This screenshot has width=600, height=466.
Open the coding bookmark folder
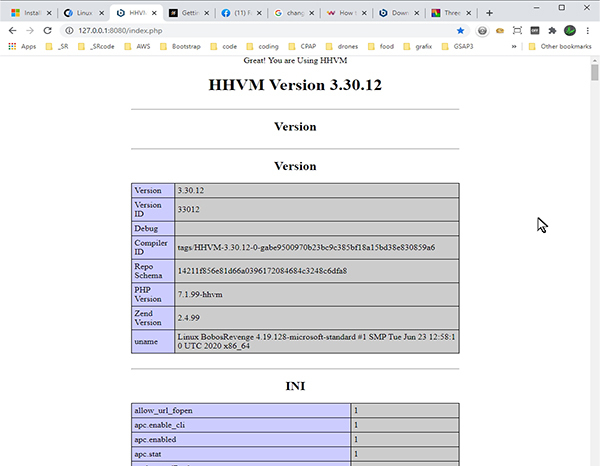262,46
